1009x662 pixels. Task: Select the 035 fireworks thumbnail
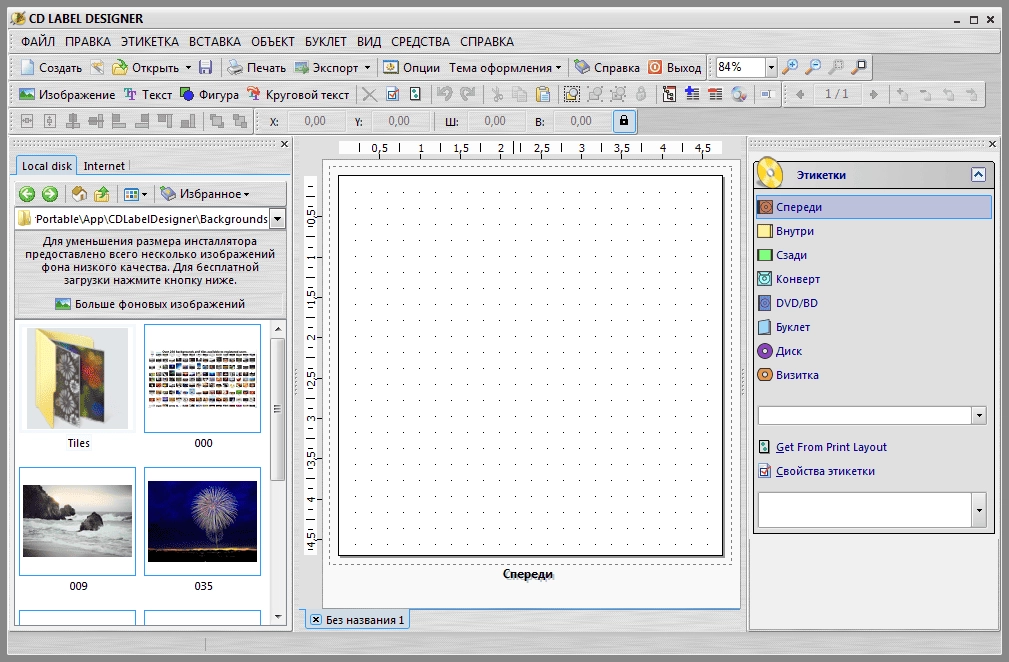[203, 521]
